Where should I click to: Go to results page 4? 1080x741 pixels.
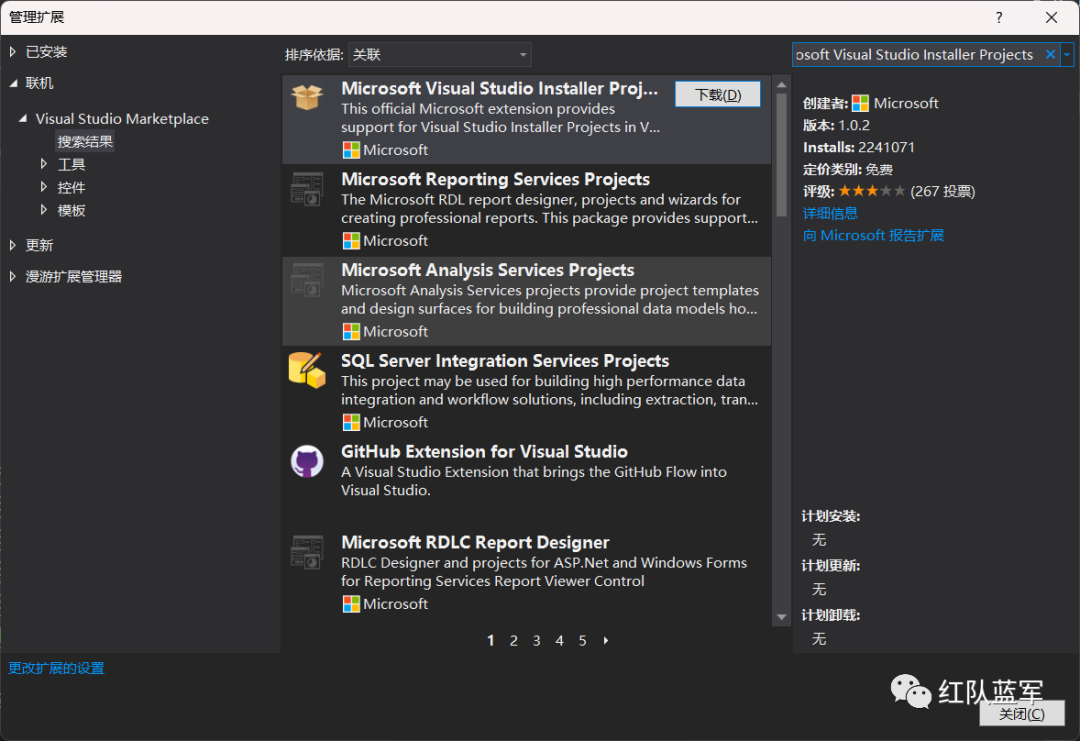pyautogui.click(x=560, y=640)
